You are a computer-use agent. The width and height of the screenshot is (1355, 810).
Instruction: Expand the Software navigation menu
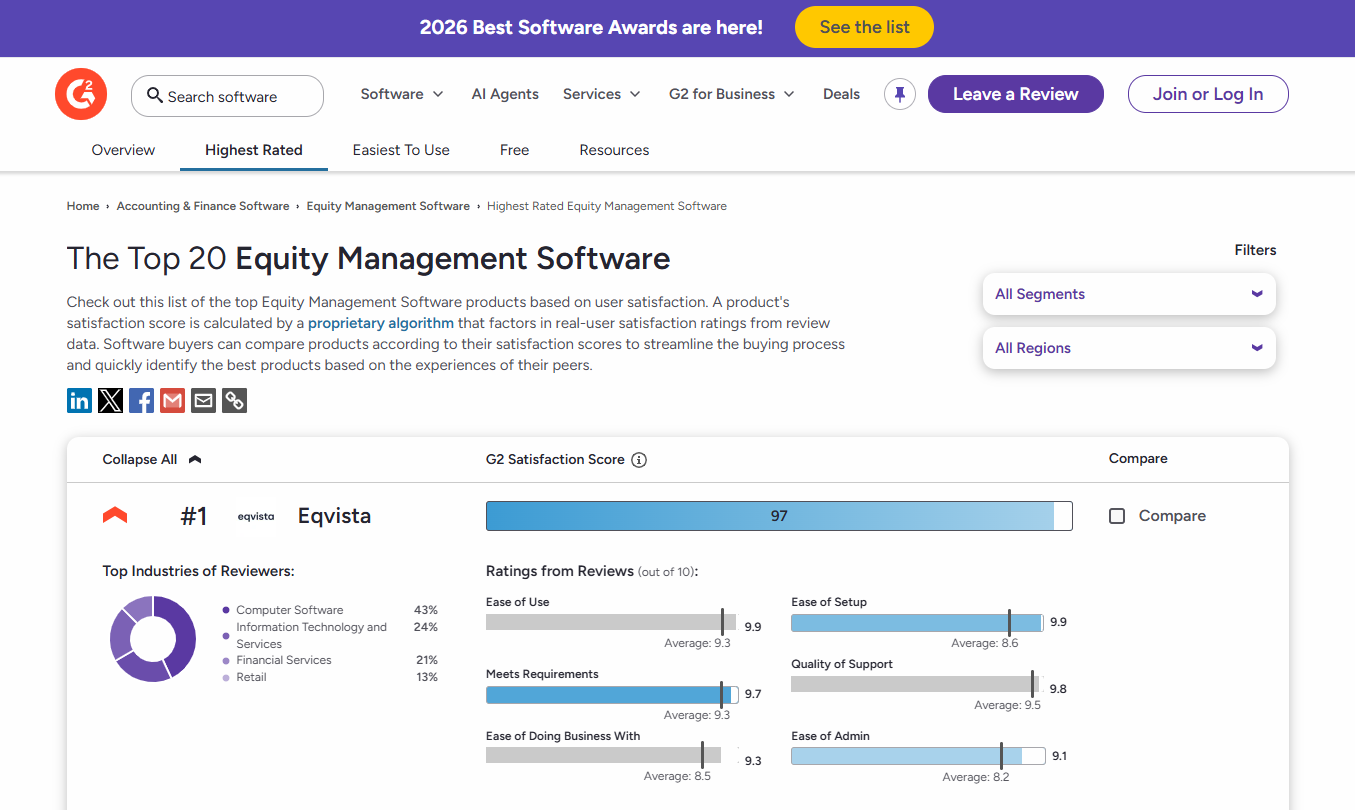(x=401, y=94)
